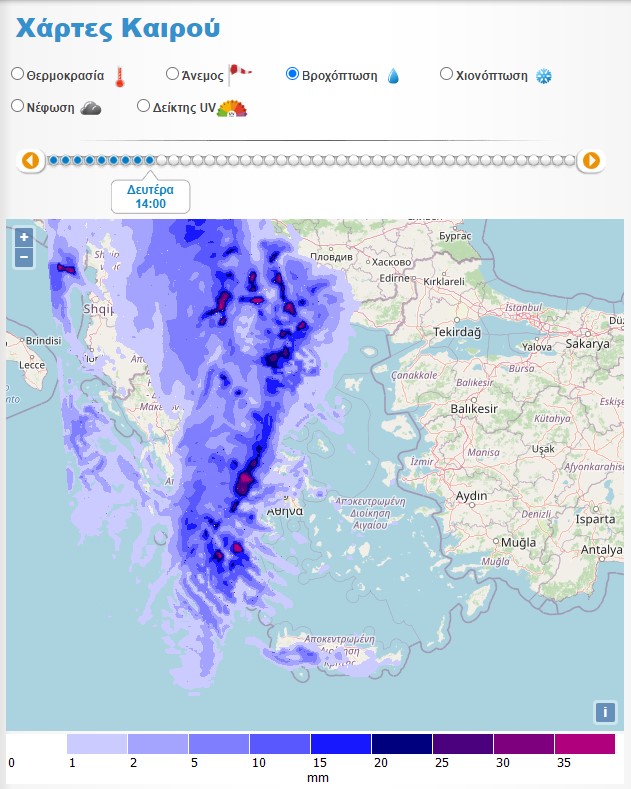Select the Θερμοκρασία radio button

coord(17,74)
